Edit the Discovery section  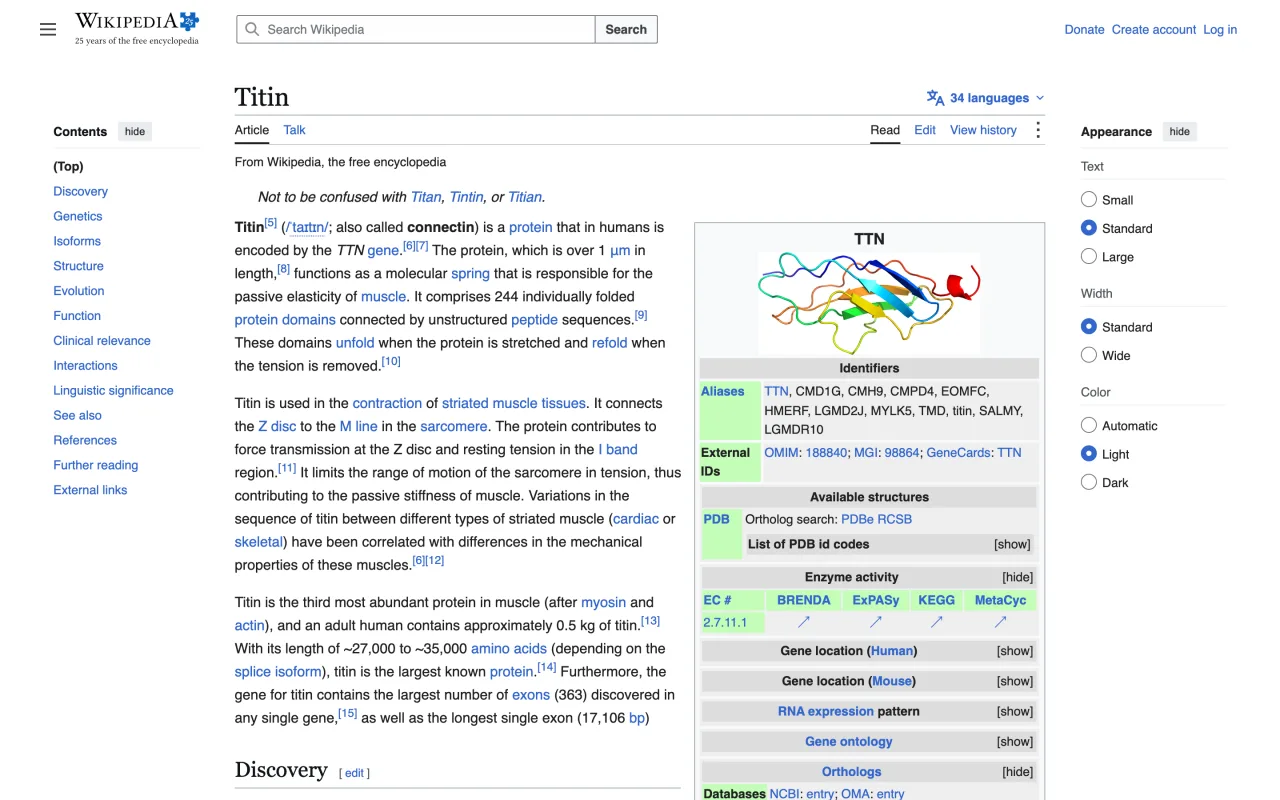coord(355,773)
